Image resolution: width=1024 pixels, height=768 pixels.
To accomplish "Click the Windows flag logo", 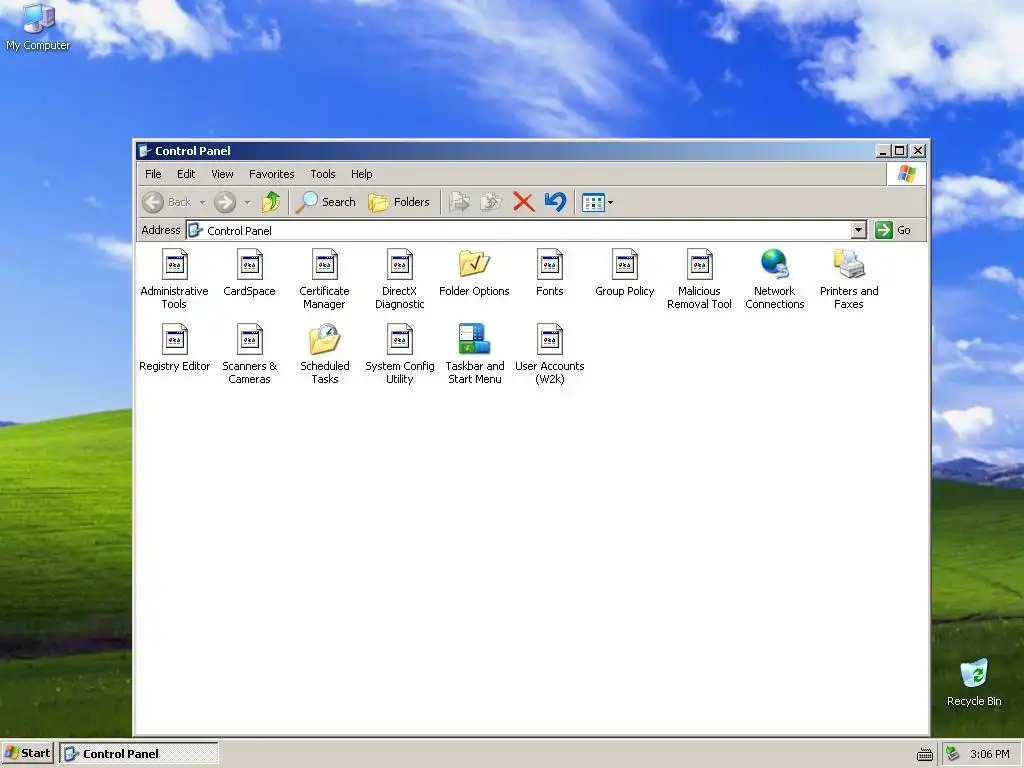I will 906,174.
